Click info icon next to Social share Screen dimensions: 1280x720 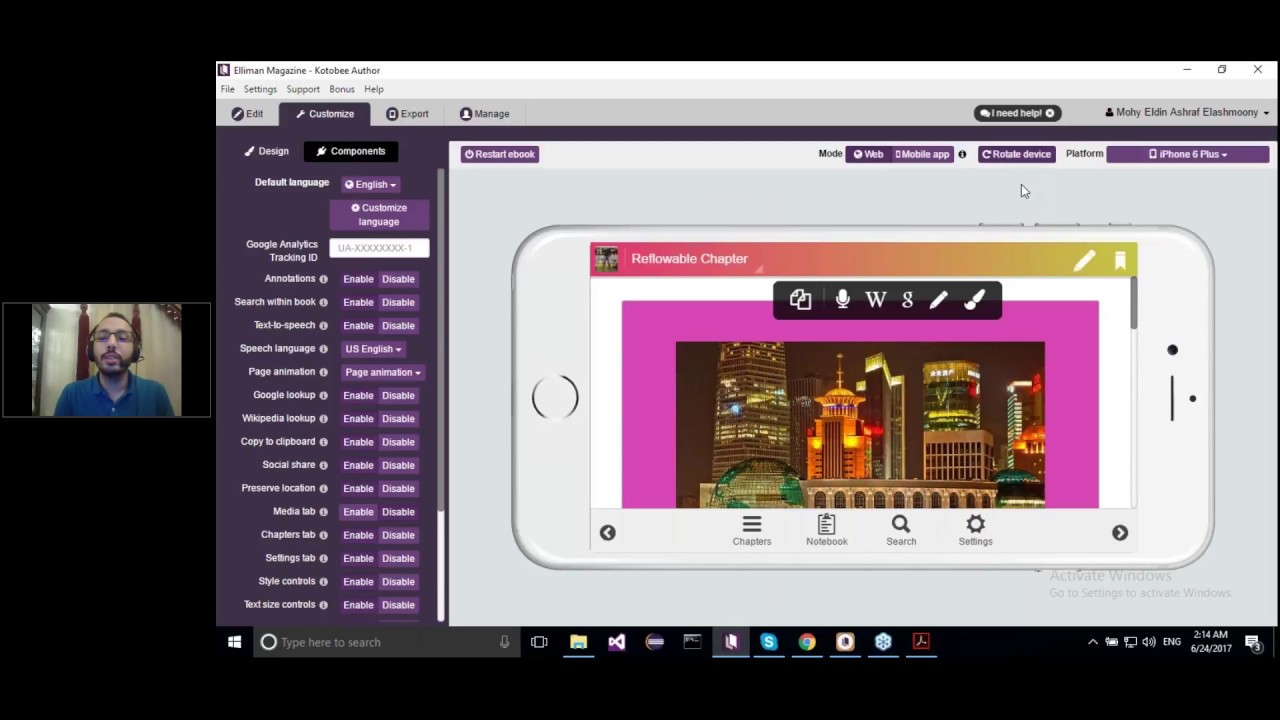[x=323, y=465]
